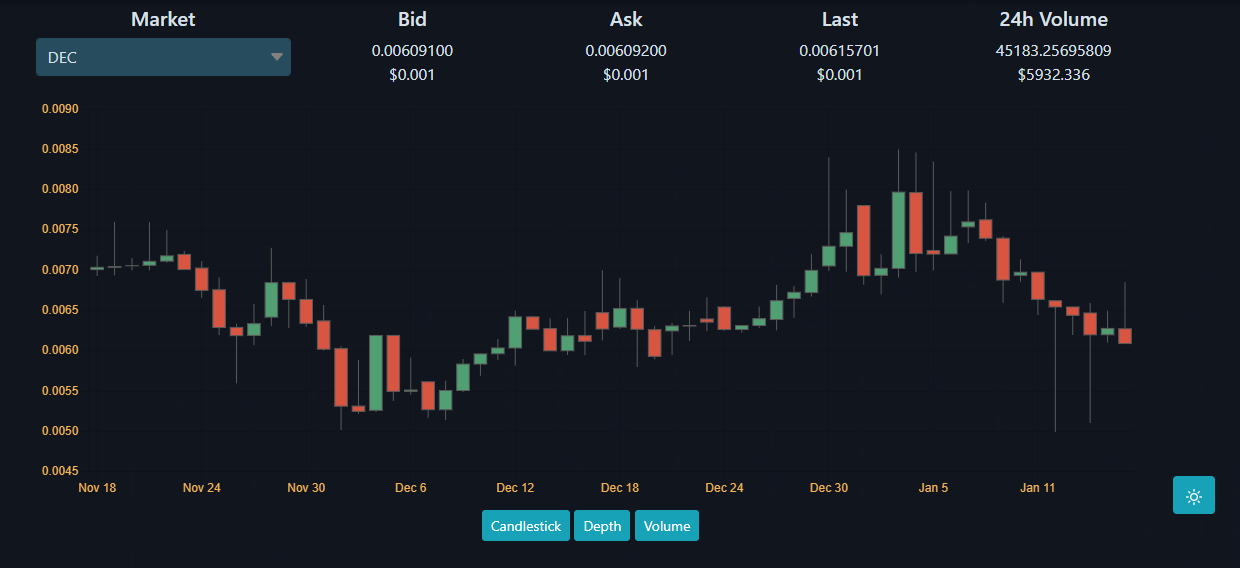1240x568 pixels.
Task: Click the Dec 18 date axis label
Action: coord(620,488)
